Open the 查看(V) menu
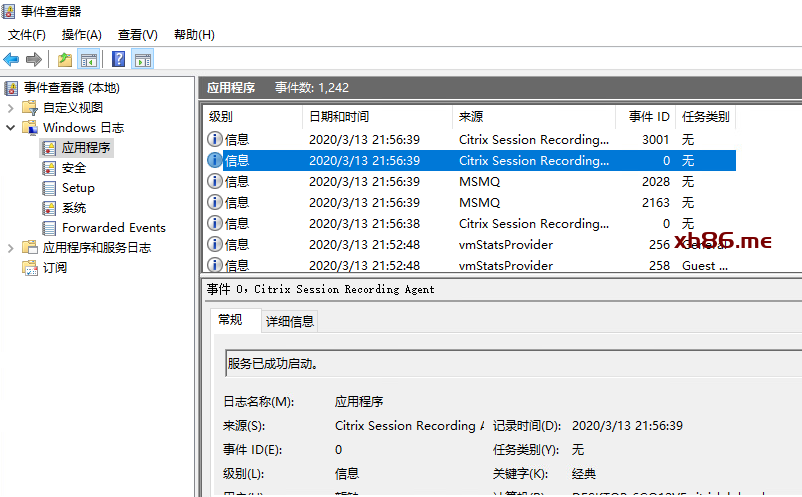Screen dimensions: 802x497 [x=137, y=34]
